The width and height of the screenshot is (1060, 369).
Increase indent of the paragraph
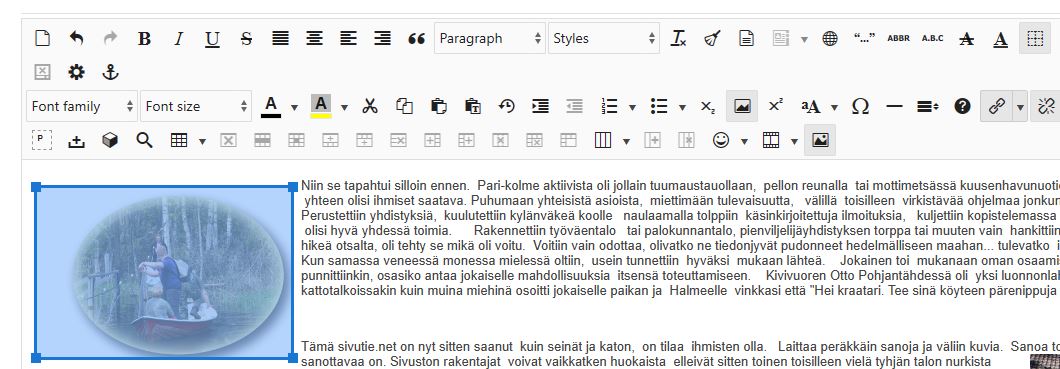point(540,106)
